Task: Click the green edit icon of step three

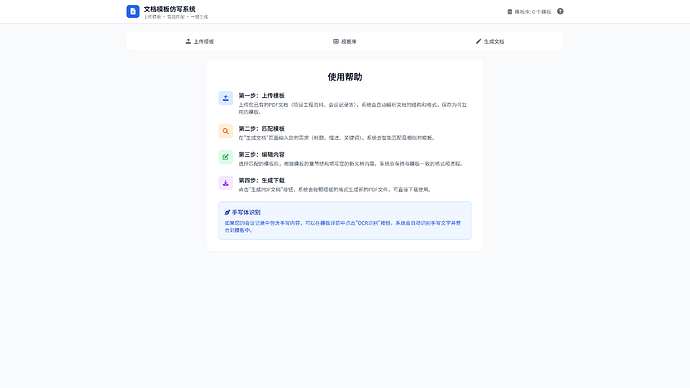Action: (226, 157)
